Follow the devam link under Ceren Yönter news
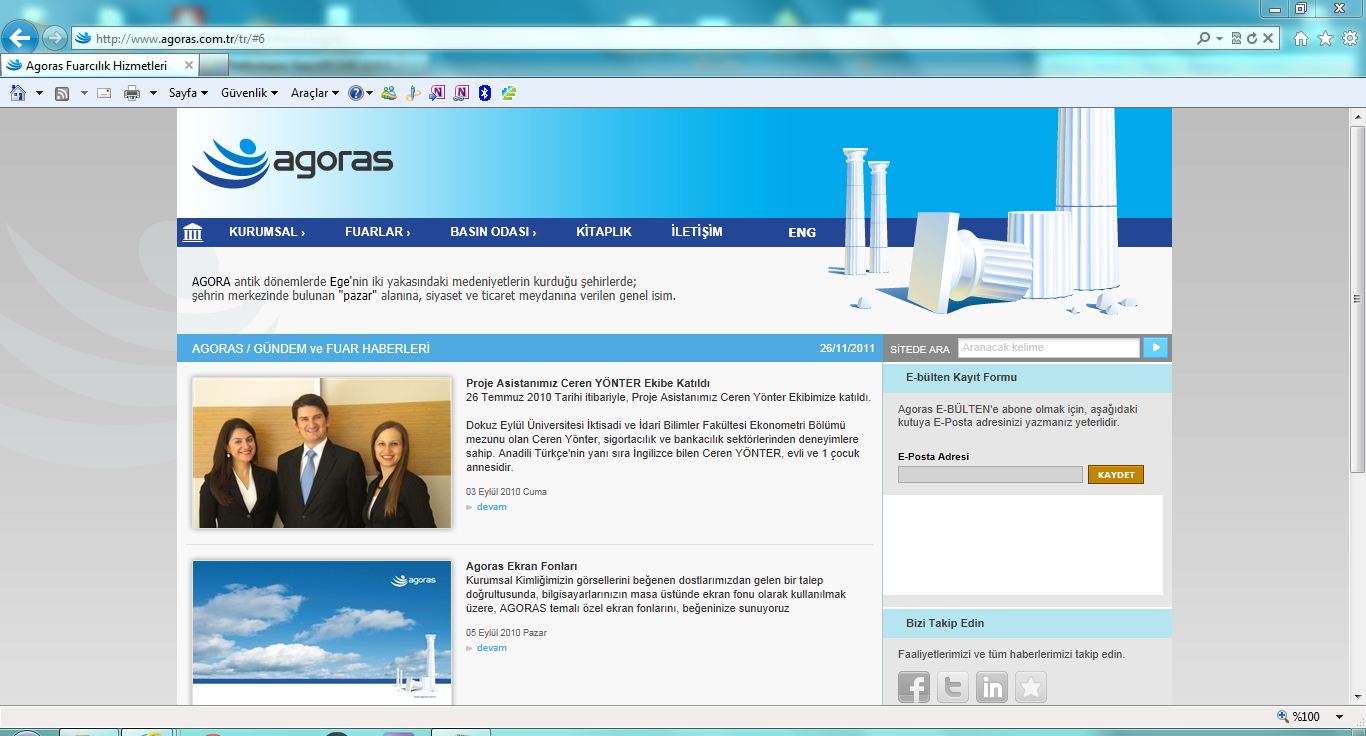Screen dimensions: 1366x736 click(491, 507)
